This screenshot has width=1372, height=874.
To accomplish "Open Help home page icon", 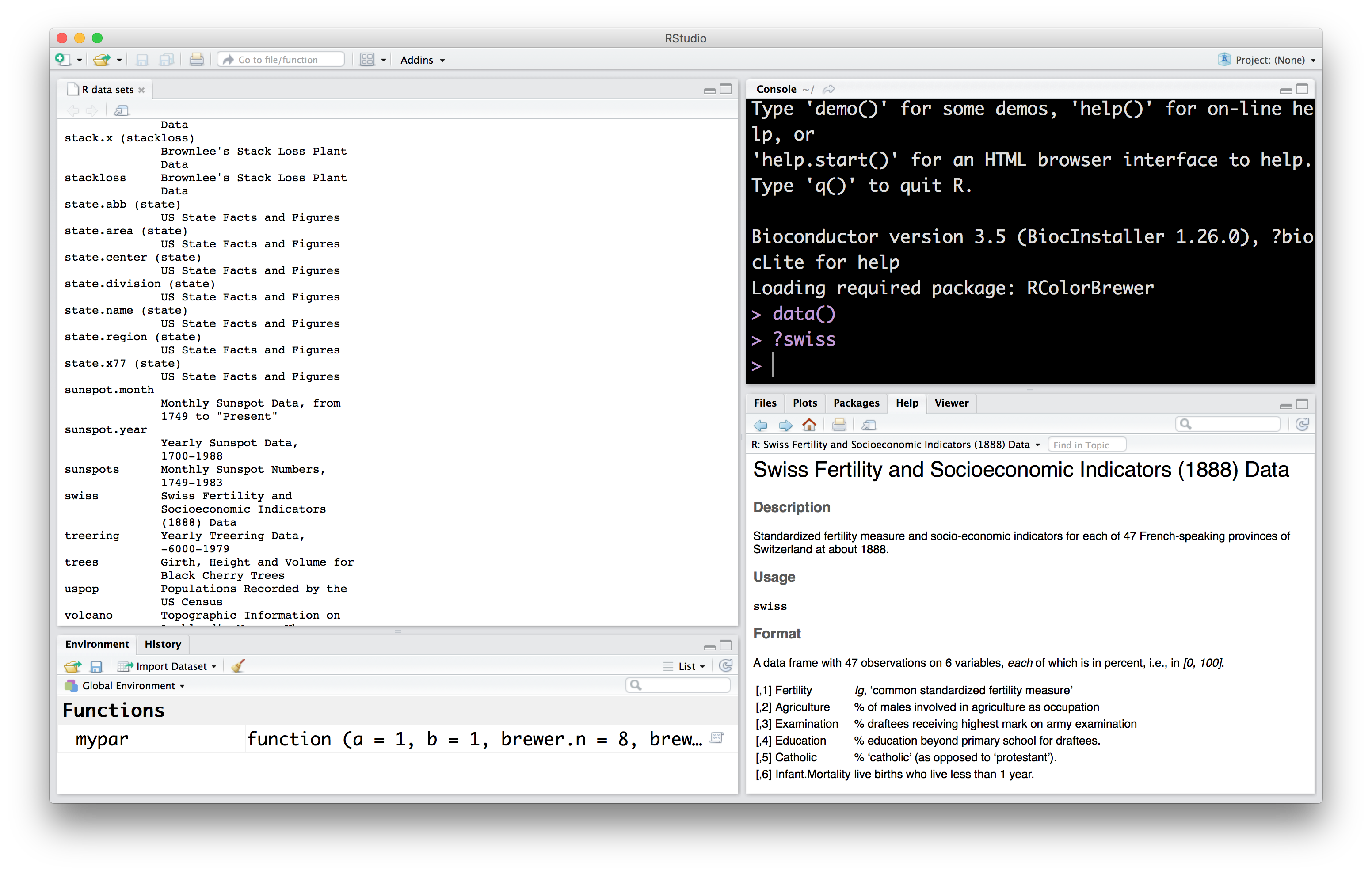I will pos(809,425).
